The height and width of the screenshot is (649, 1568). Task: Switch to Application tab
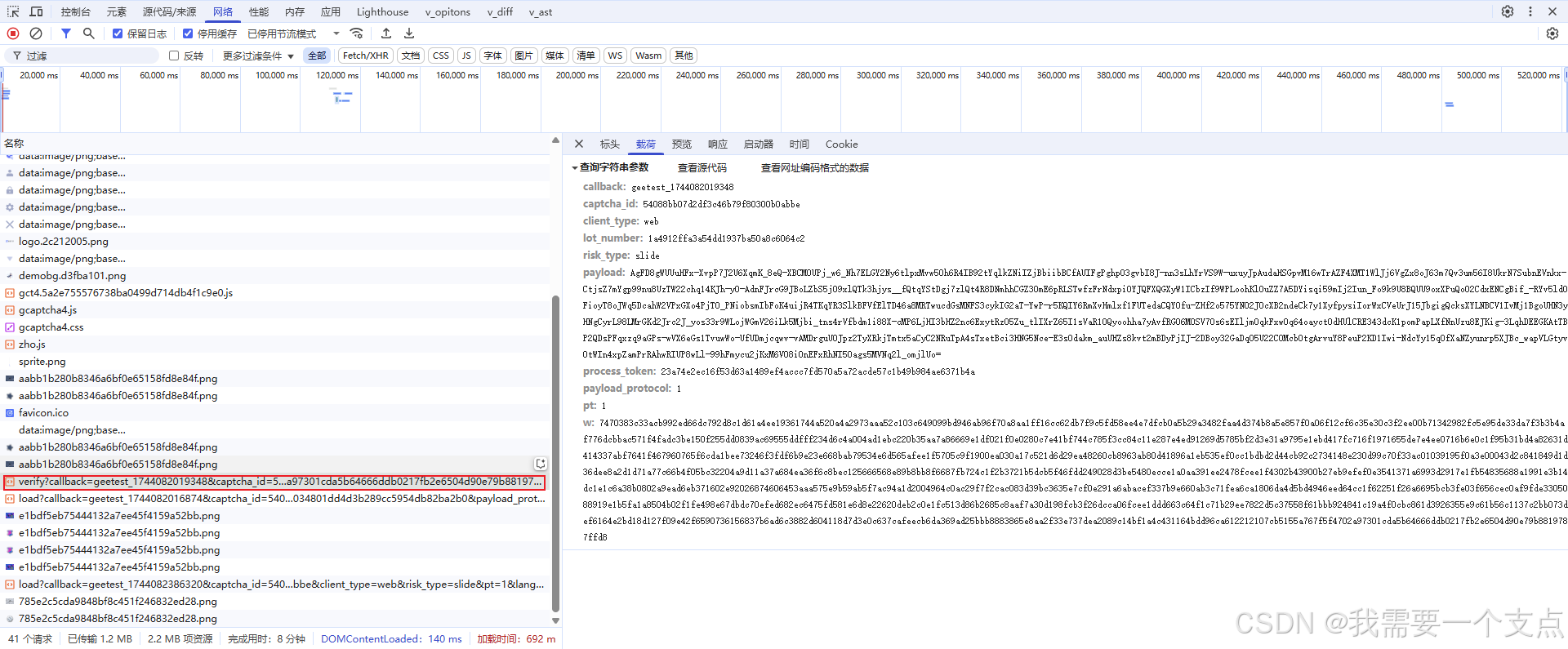coord(331,11)
